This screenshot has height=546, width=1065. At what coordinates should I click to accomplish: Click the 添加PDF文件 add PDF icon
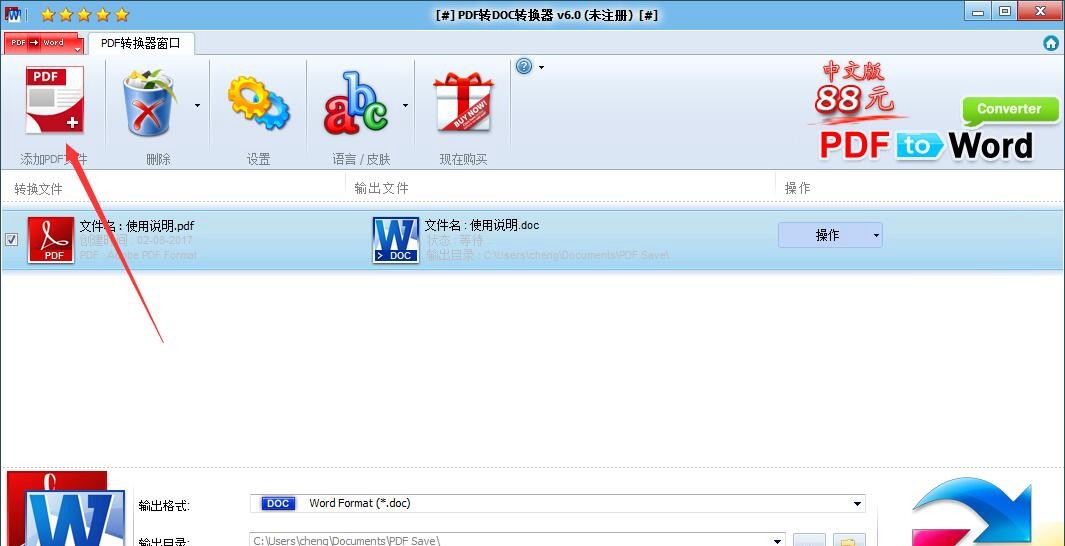[x=54, y=101]
